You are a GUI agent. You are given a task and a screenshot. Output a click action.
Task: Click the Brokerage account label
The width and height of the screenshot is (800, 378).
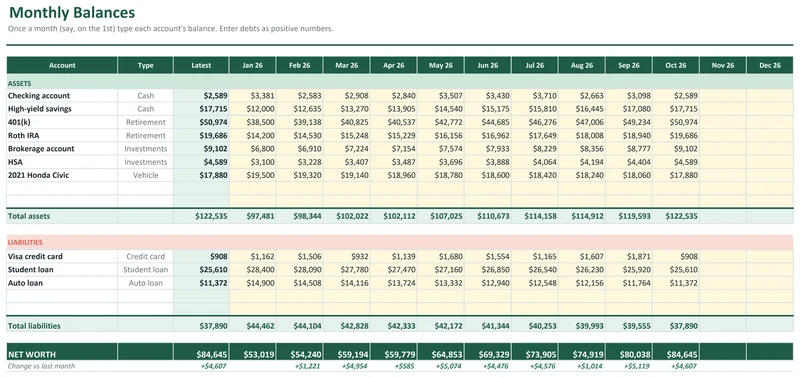tap(41, 149)
